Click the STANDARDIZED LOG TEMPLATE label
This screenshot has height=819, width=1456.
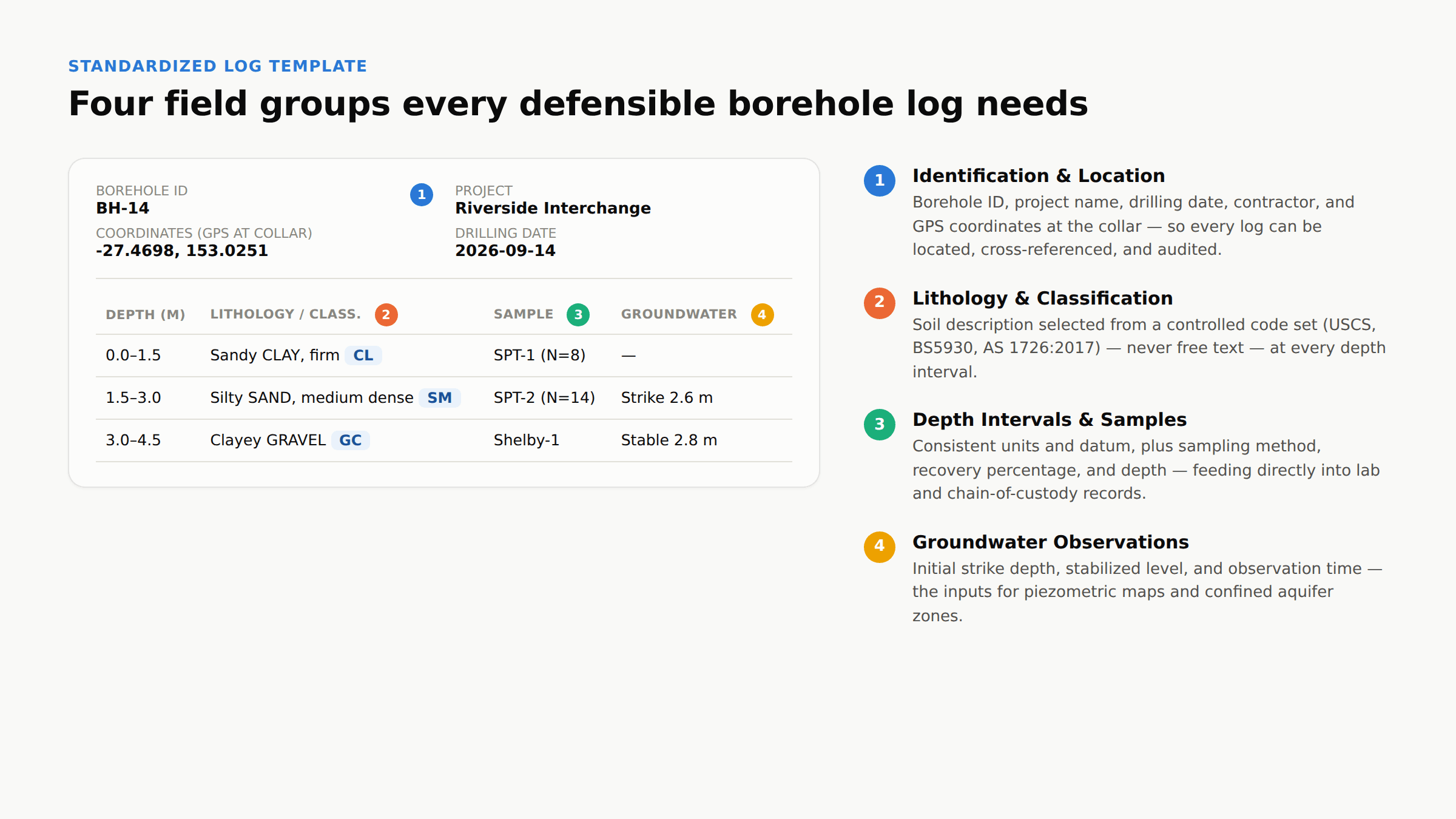point(218,66)
